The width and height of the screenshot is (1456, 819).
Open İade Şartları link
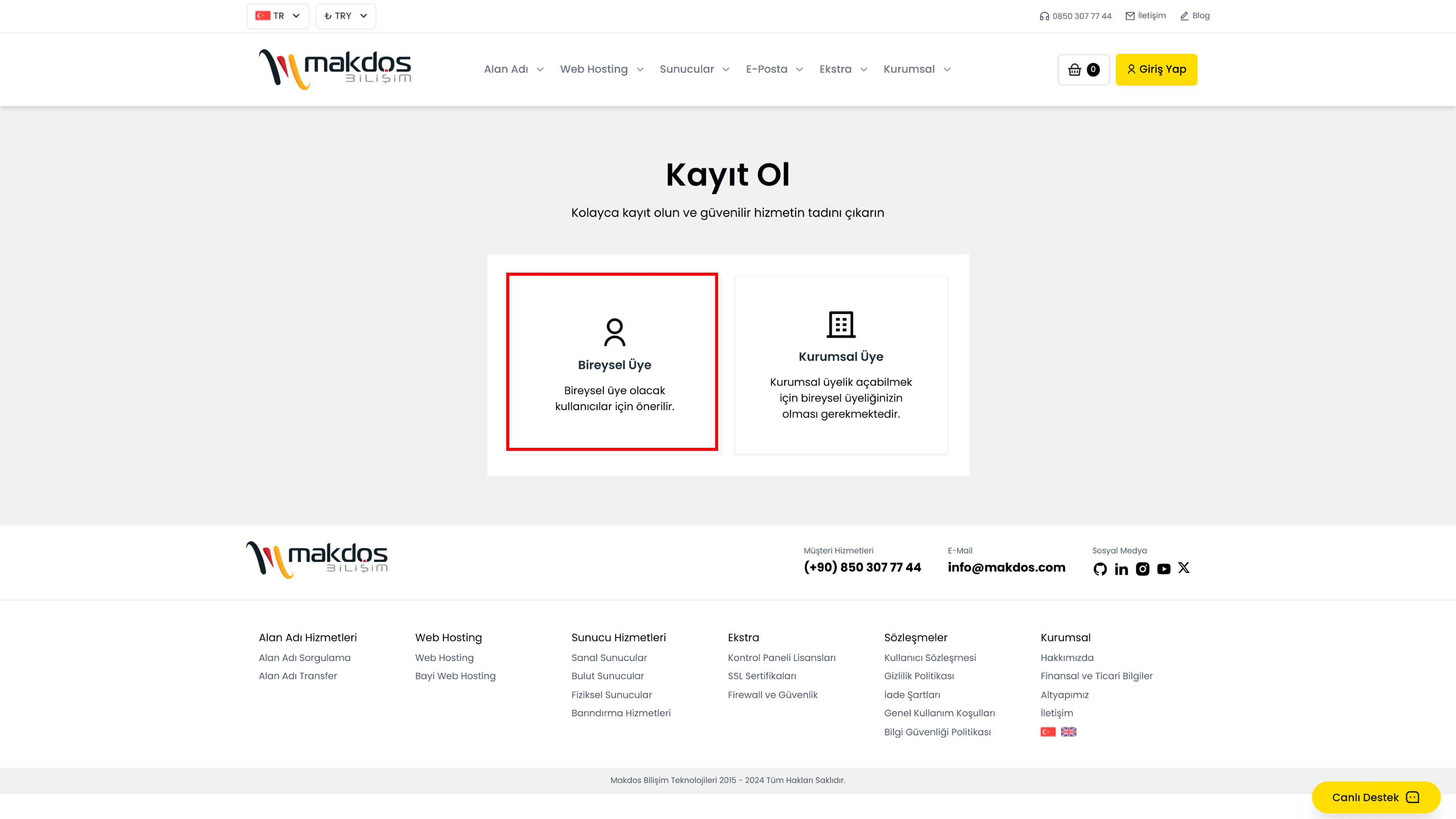coord(912,695)
